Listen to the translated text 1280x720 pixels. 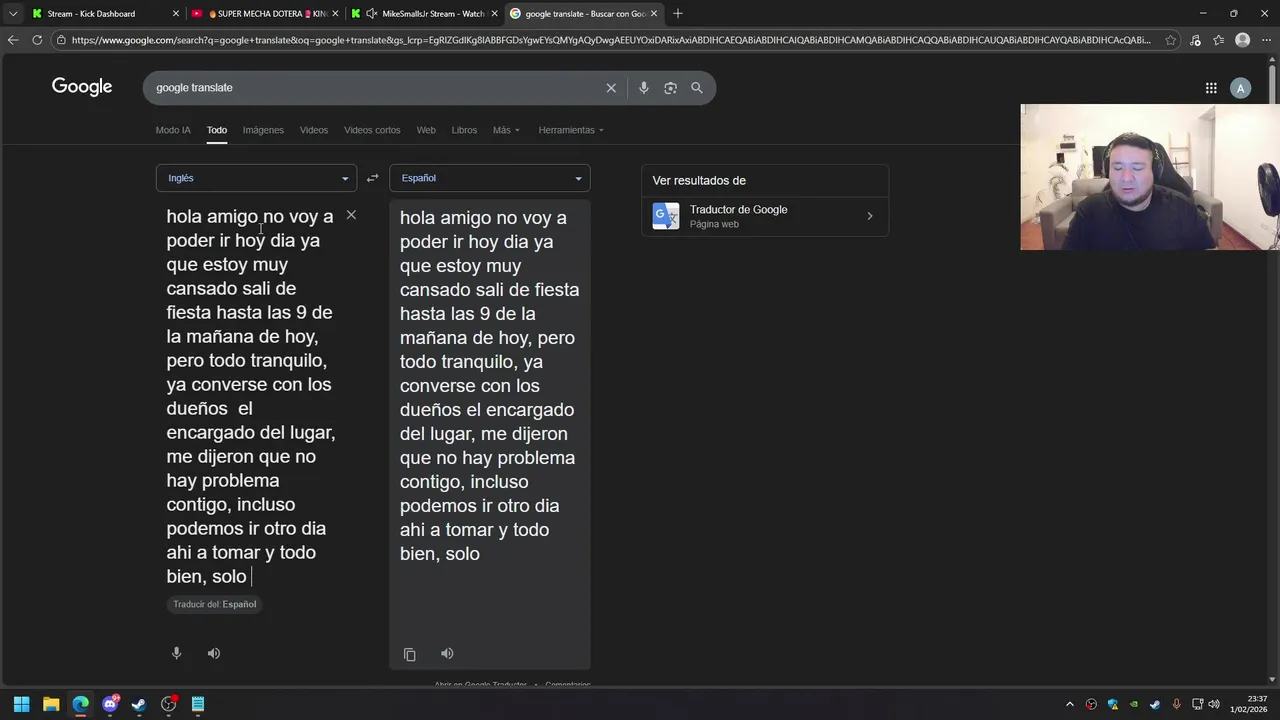point(447,653)
